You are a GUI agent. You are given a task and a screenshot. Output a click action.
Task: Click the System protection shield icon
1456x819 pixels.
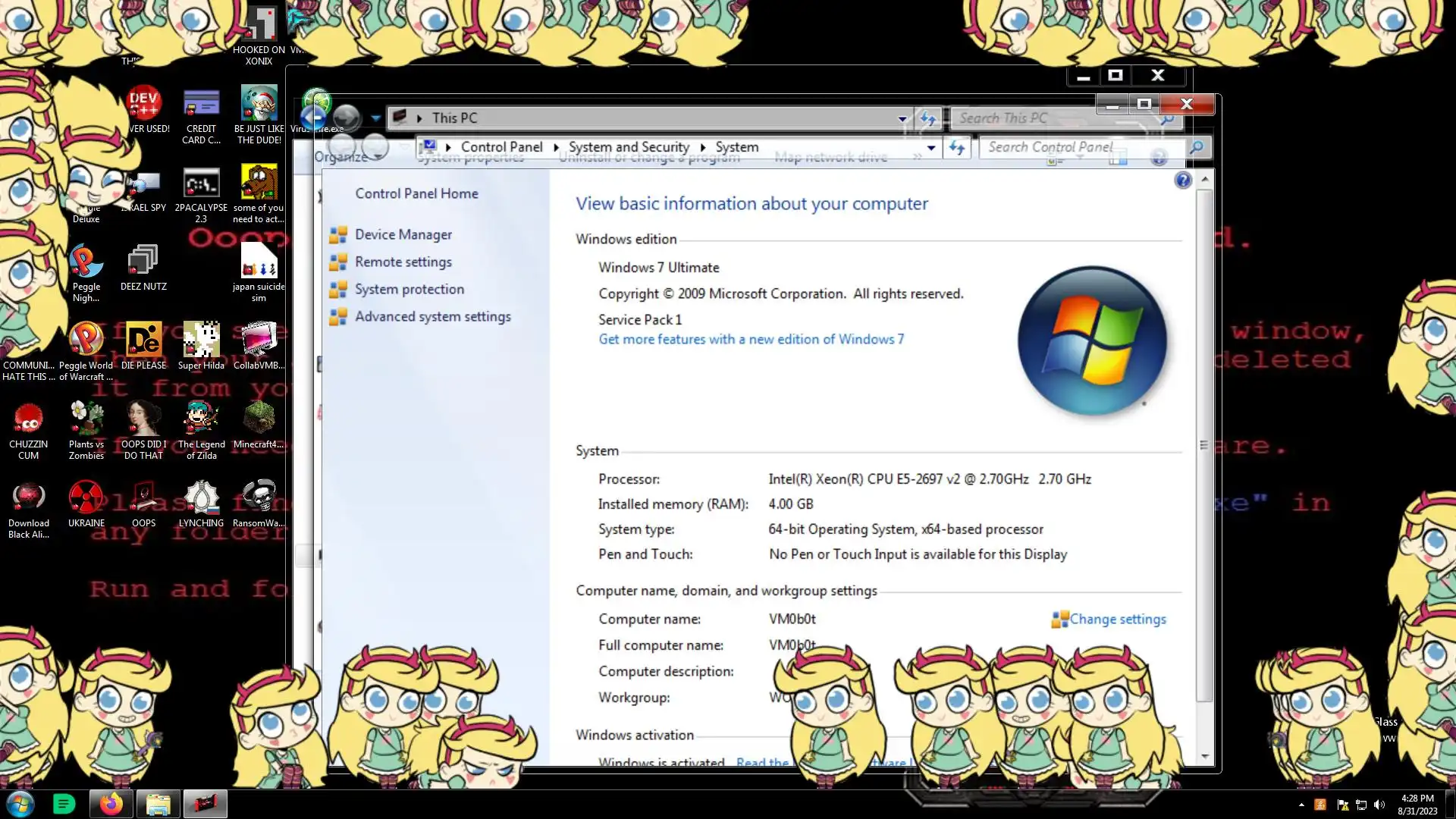coord(338,290)
